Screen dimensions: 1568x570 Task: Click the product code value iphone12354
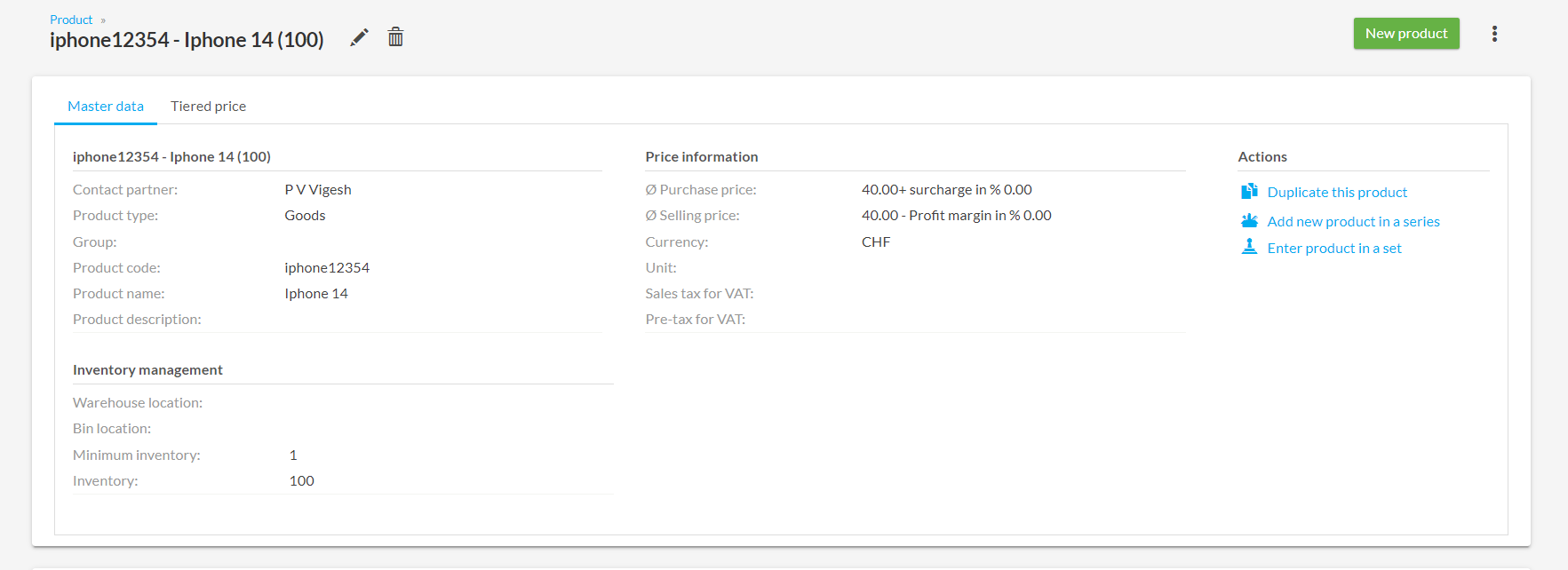[x=327, y=268]
